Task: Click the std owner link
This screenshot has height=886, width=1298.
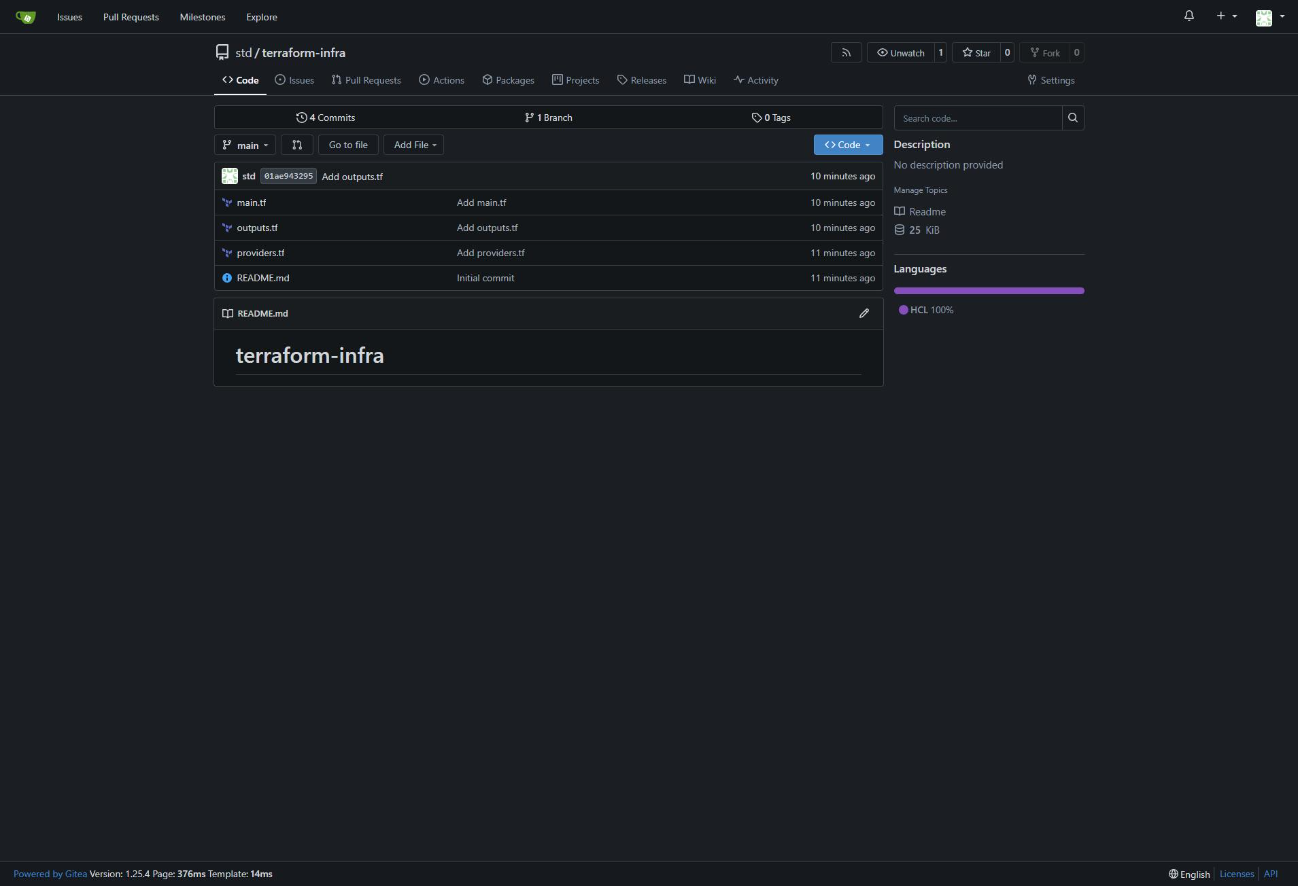Action: pos(243,53)
